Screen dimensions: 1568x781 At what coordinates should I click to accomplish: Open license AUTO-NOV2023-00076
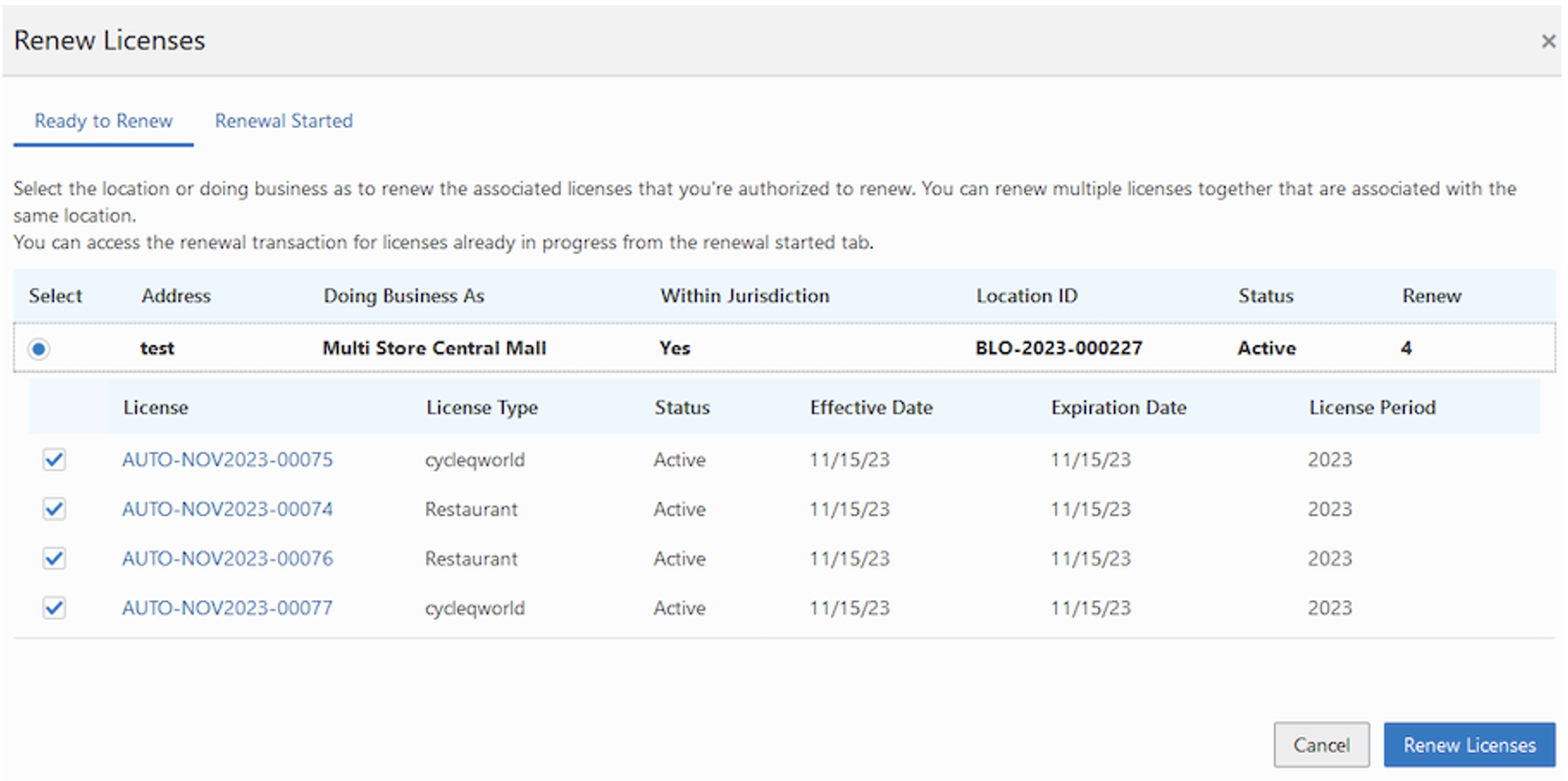(x=227, y=559)
